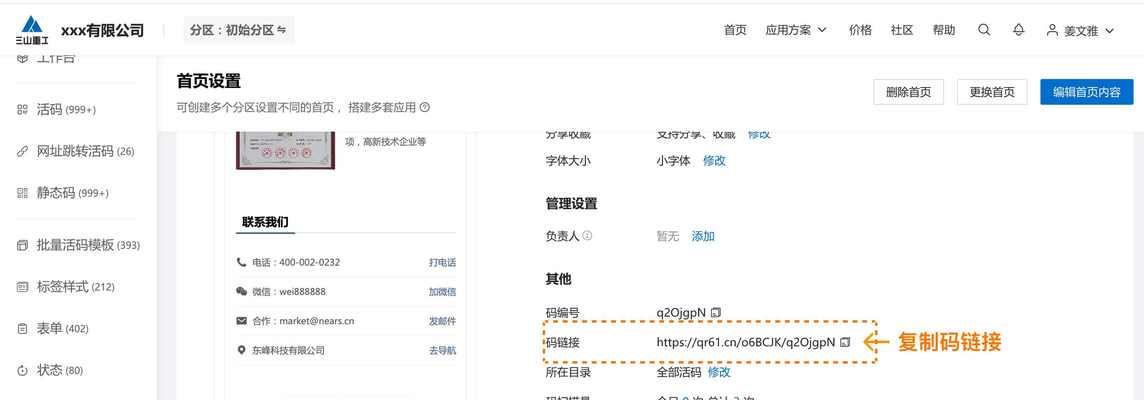This screenshot has width=1144, height=400.
Task: Click help question mark beside 搭建多套应用
Action: tap(425, 107)
